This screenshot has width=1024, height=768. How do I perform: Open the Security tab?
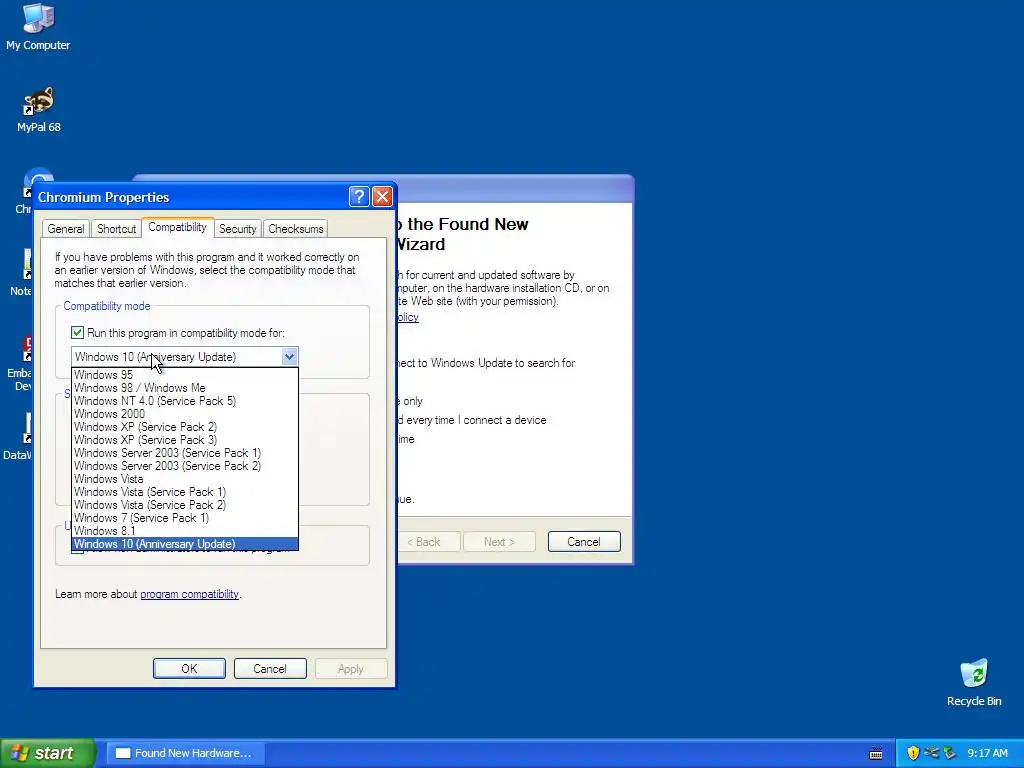click(x=237, y=229)
